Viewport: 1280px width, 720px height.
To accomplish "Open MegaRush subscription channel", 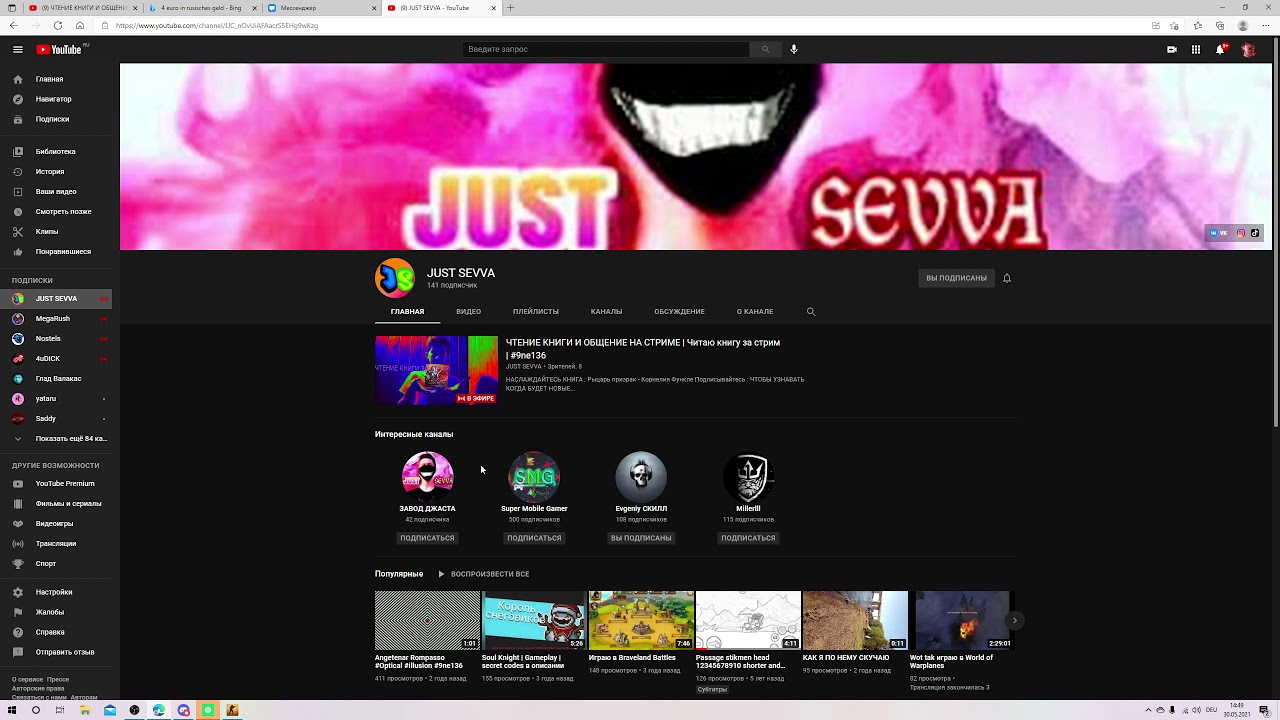I will coord(56,318).
